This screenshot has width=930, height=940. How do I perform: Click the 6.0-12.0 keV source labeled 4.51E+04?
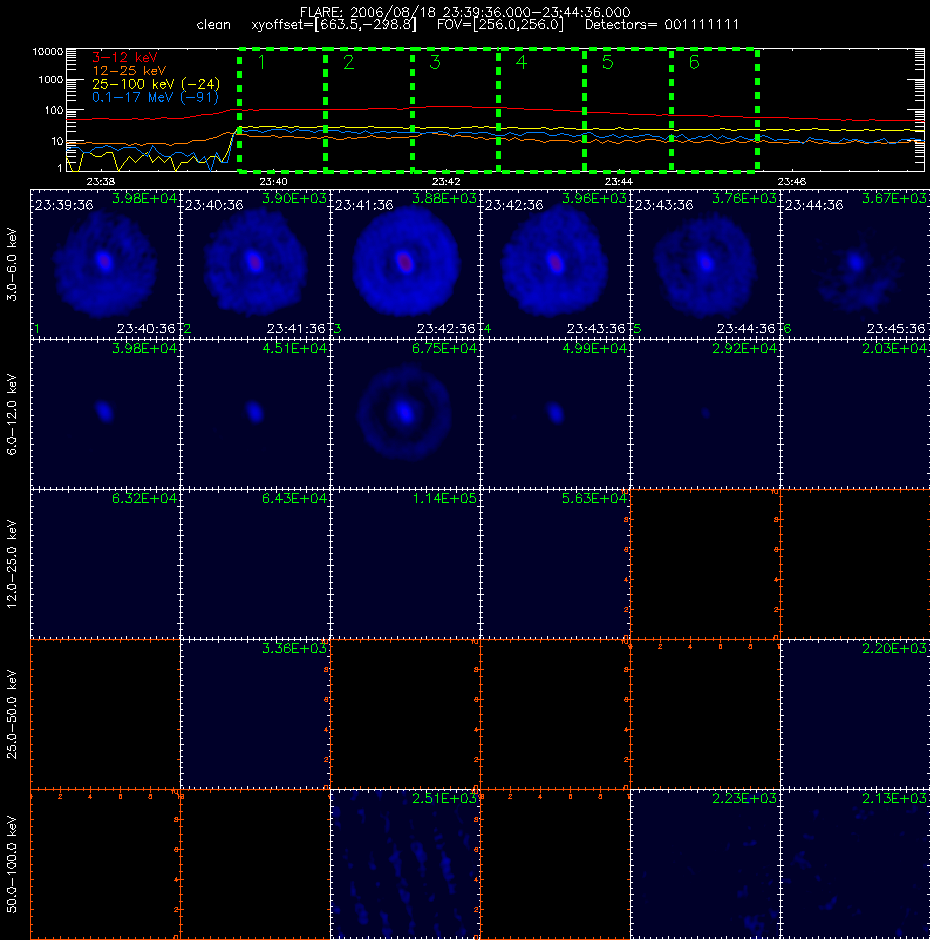click(255, 414)
